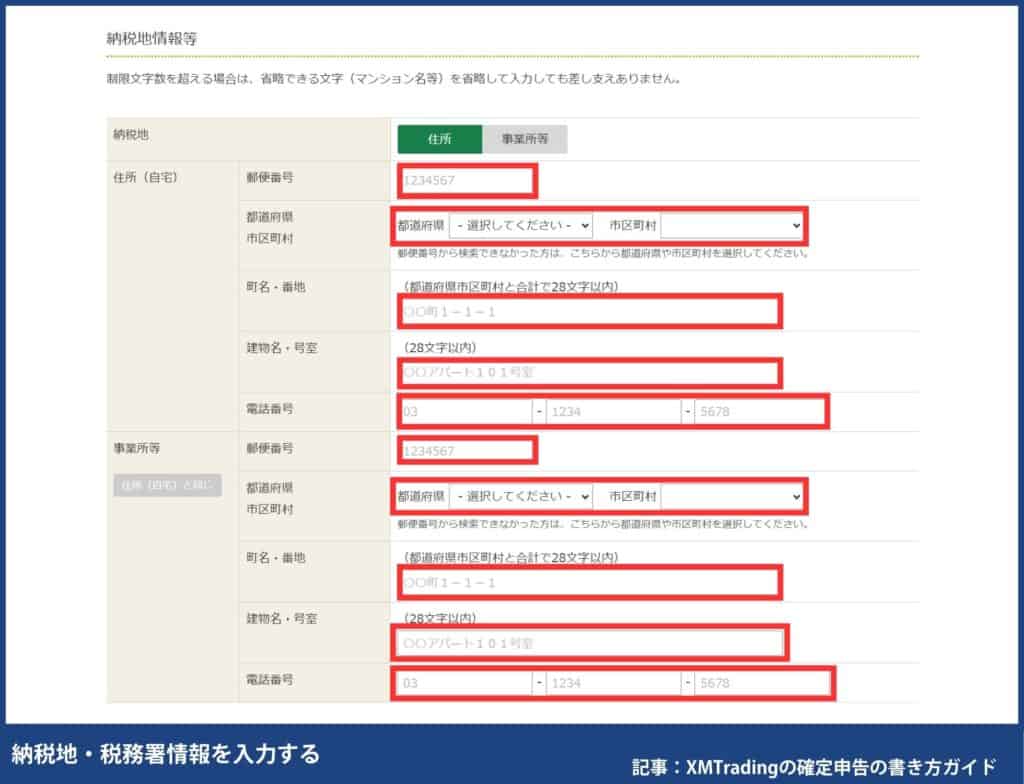Click the 事業所等 section label in left column

pyautogui.click(x=136, y=448)
